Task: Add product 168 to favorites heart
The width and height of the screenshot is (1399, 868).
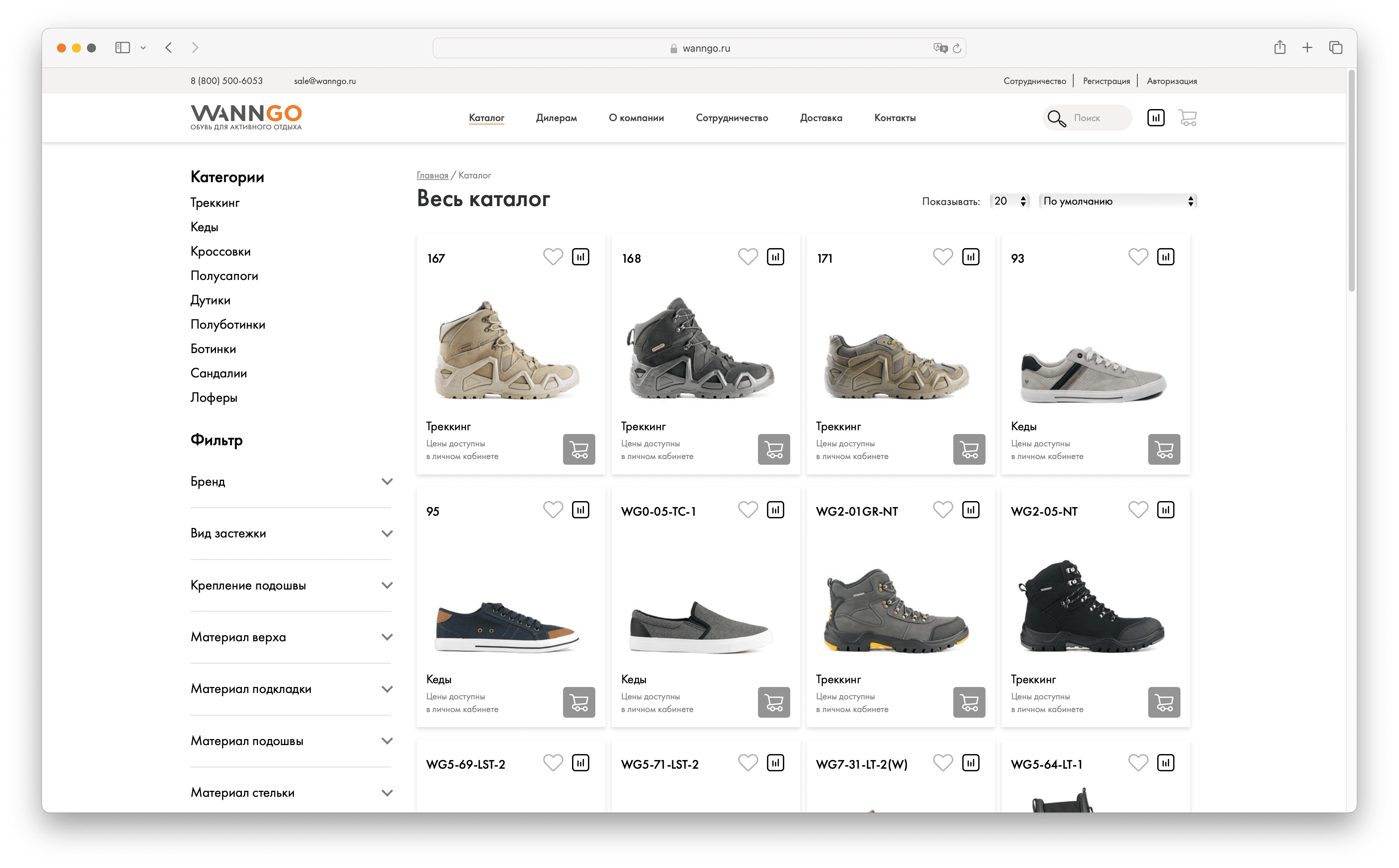Action: click(x=747, y=257)
